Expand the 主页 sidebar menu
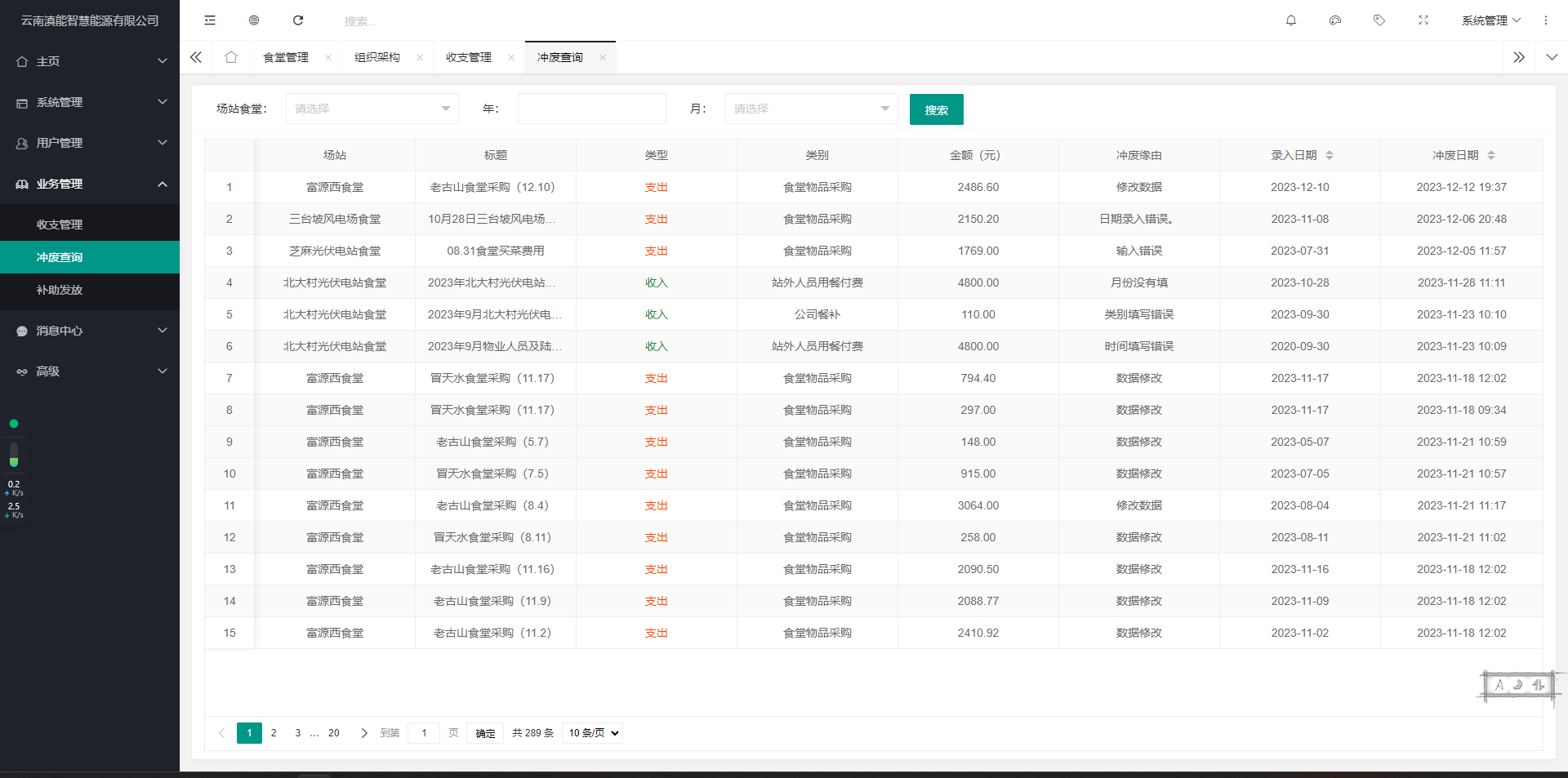This screenshot has height=778, width=1568. pos(90,61)
